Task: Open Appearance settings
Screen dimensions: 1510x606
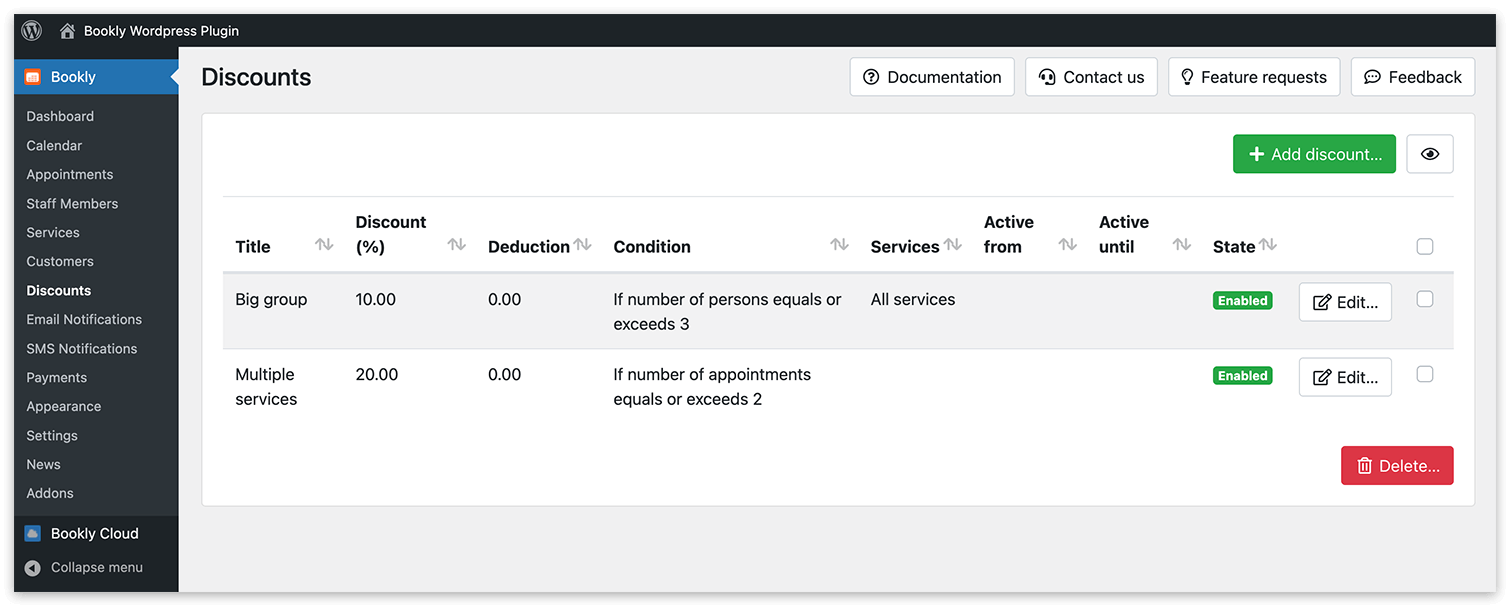Action: [64, 406]
